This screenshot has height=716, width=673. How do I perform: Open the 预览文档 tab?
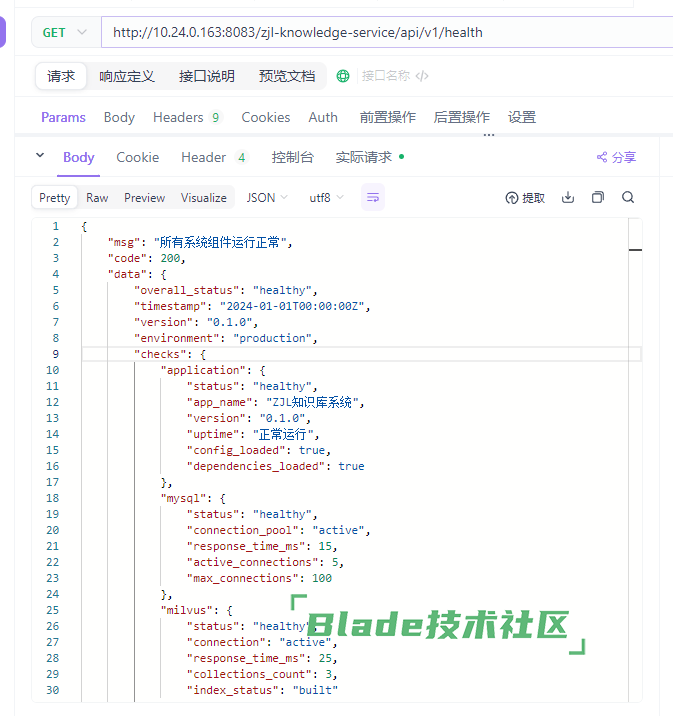(x=287, y=76)
